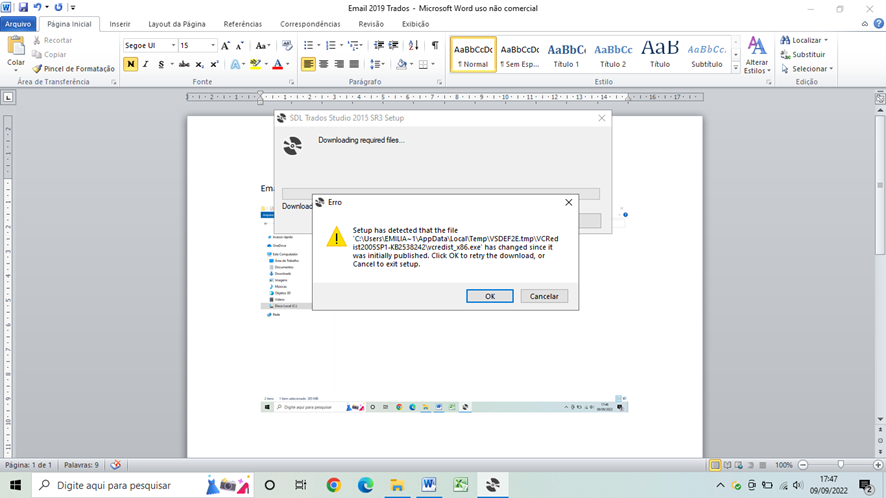The image size is (886, 498).
Task: Toggle italic formatting
Action: tap(146, 64)
